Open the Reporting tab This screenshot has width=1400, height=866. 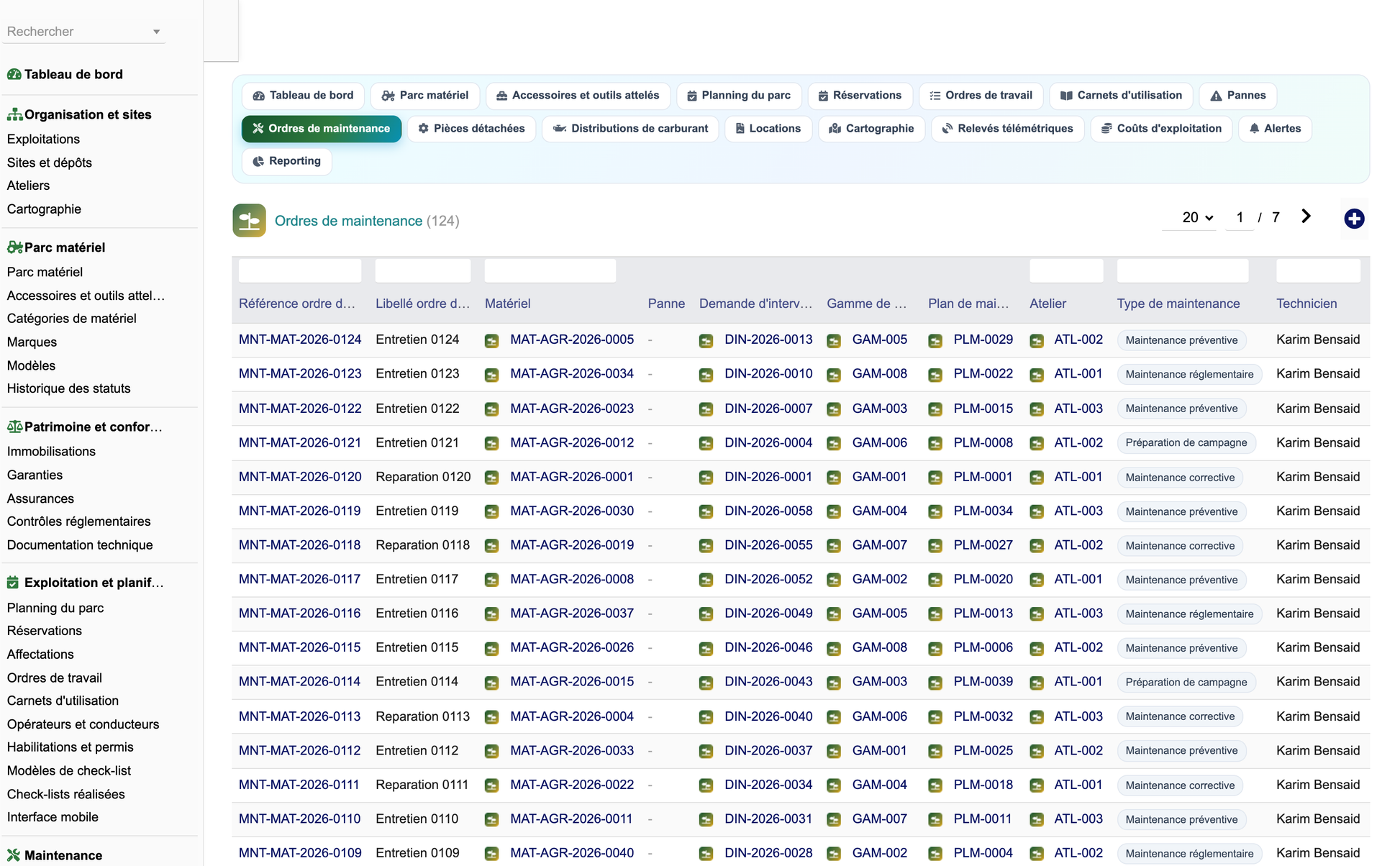pos(286,161)
